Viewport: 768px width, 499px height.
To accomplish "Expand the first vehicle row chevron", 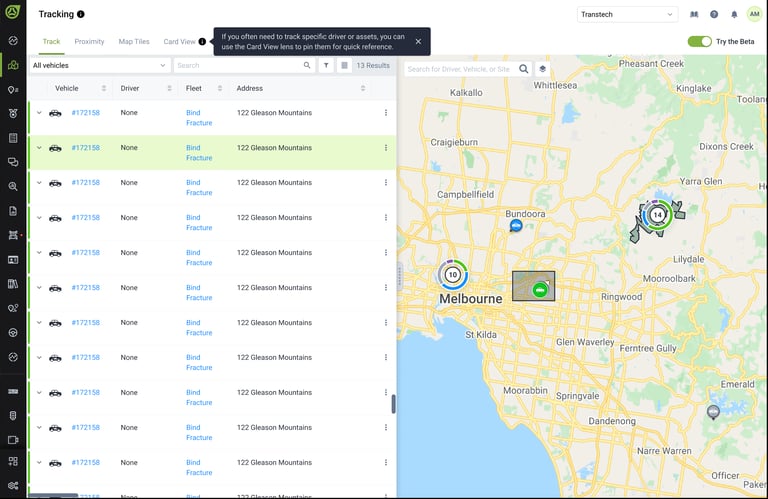I will (39, 113).
